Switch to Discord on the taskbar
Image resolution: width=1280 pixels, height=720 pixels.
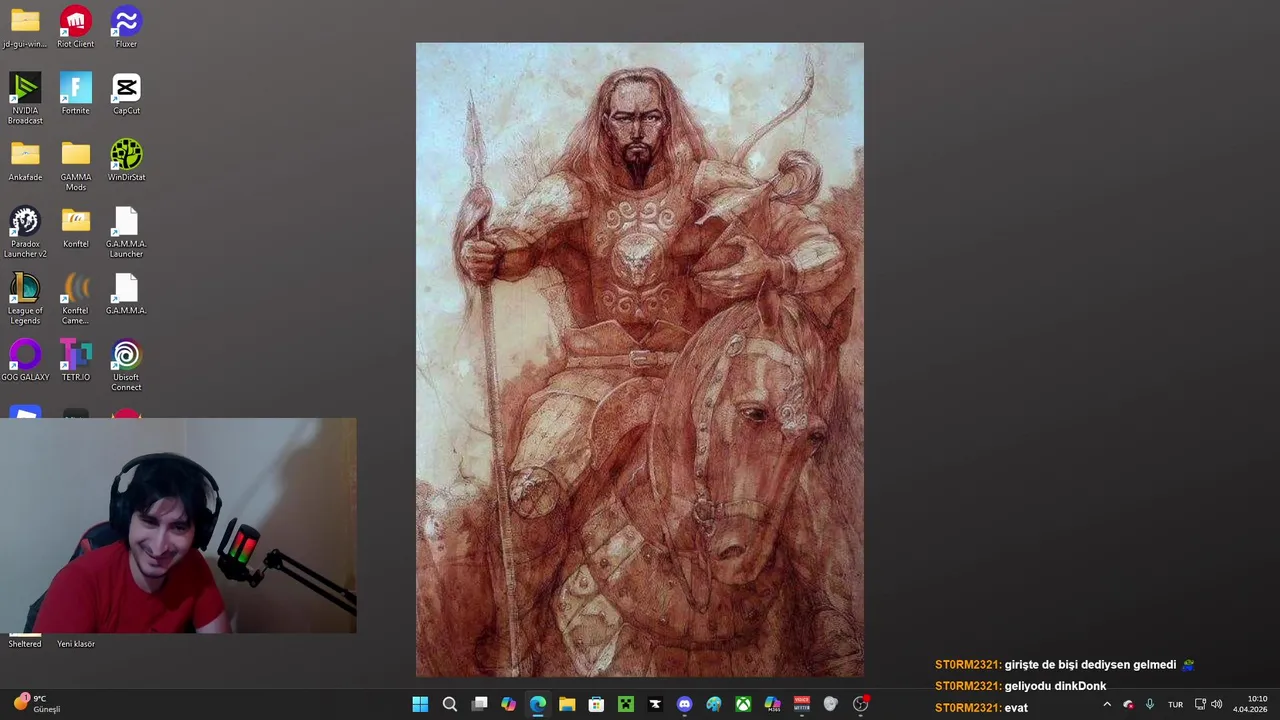pos(684,704)
